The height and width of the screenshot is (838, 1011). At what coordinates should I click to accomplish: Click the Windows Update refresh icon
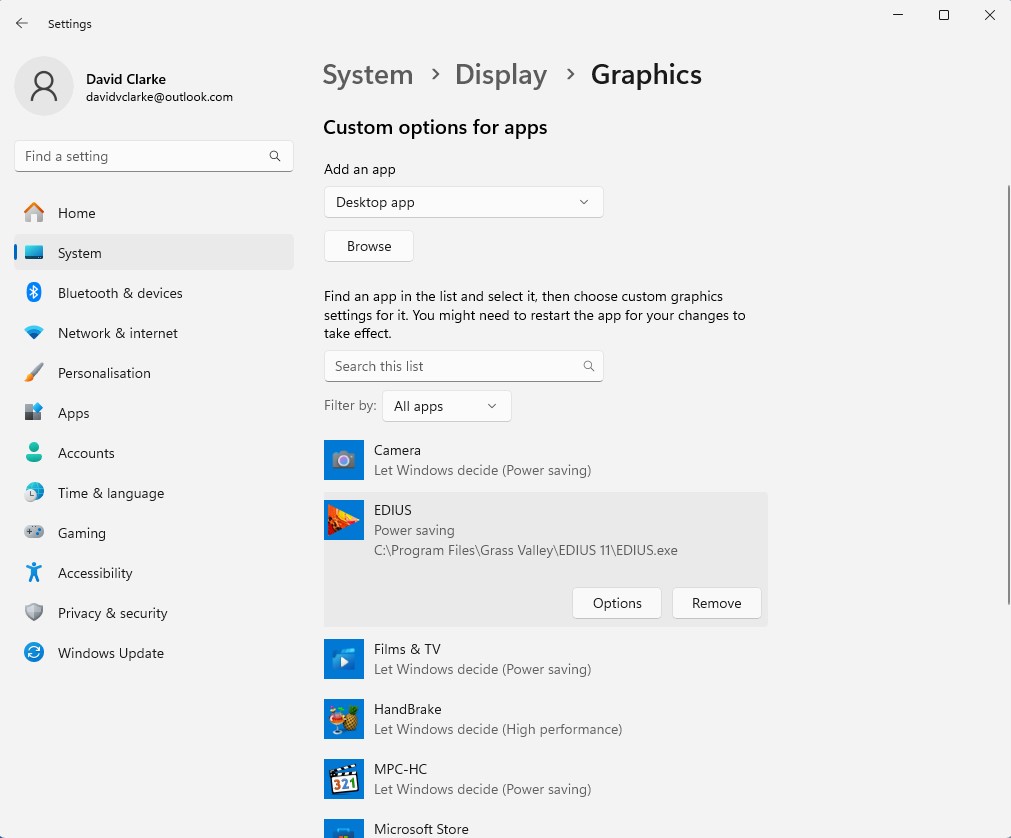coord(34,652)
